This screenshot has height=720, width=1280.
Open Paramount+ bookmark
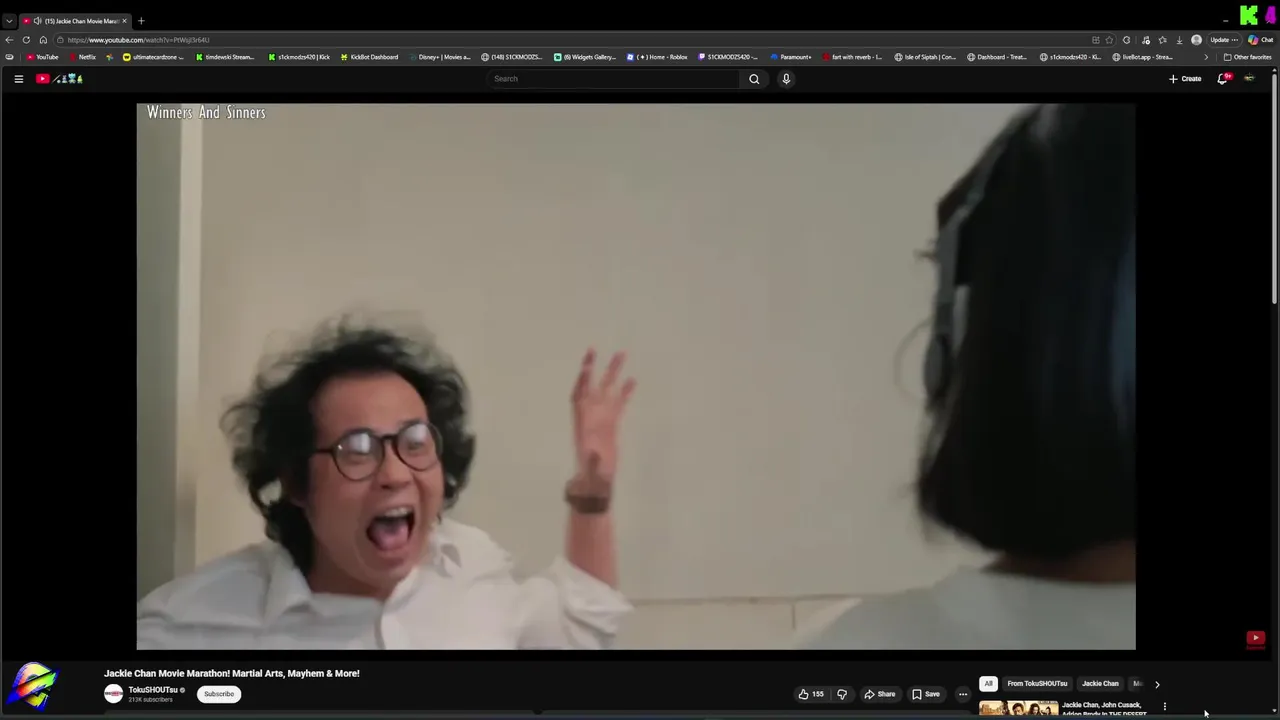pos(790,57)
